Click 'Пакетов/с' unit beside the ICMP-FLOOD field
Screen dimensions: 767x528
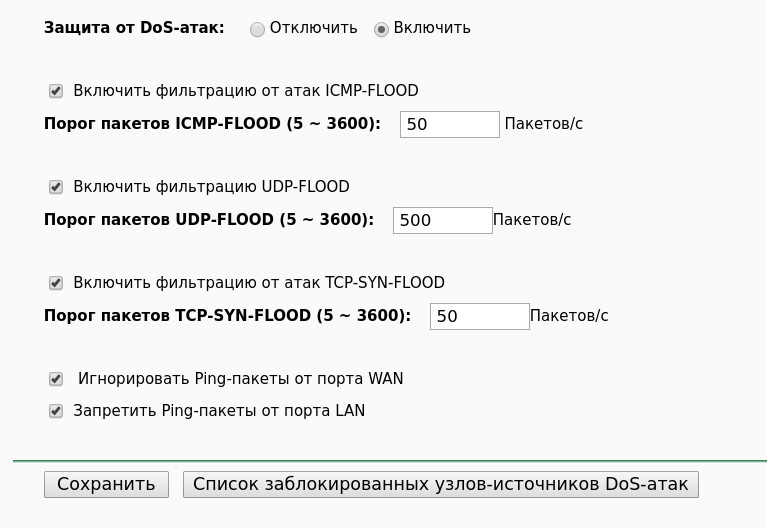coord(543,124)
